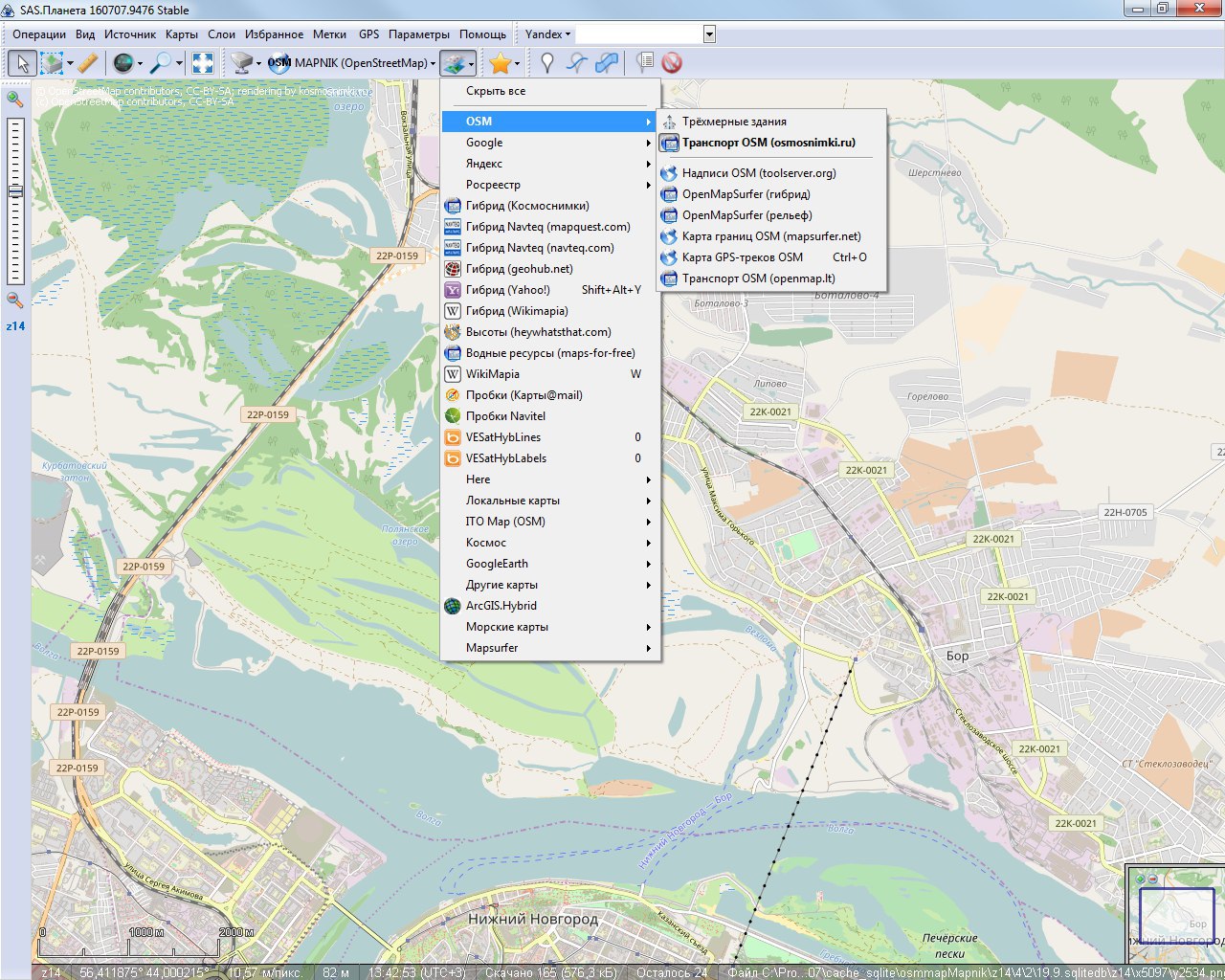This screenshot has width=1225, height=980.
Task: Choose Водные ресурсы (maps-for-free) layer
Action: coord(550,353)
